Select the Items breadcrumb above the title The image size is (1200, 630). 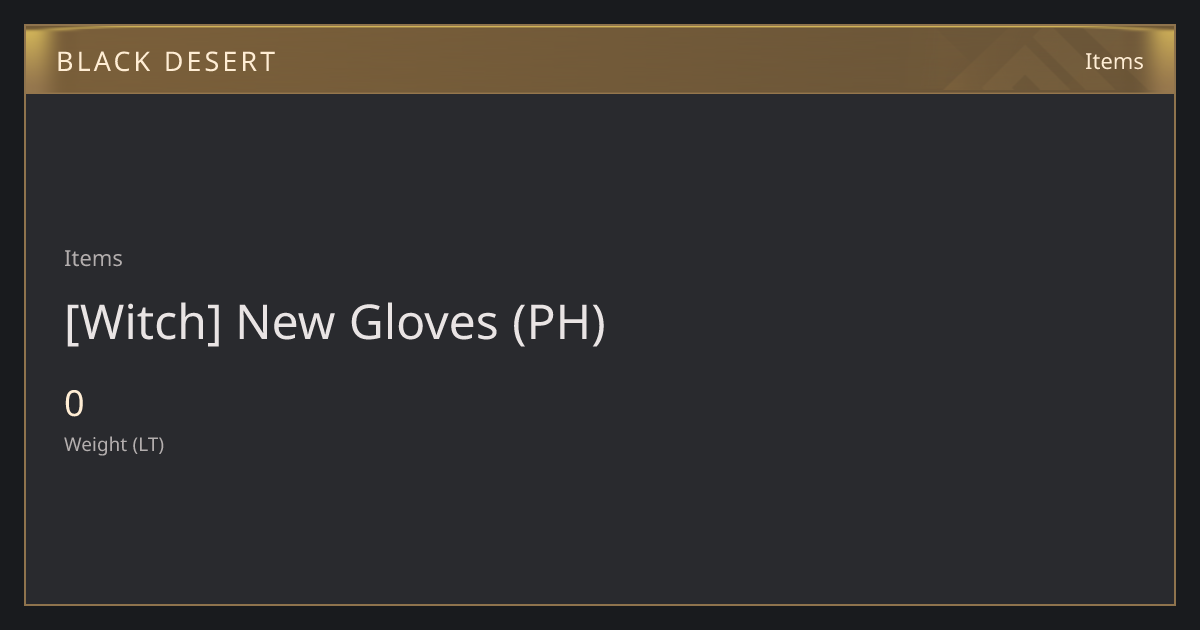click(93, 258)
